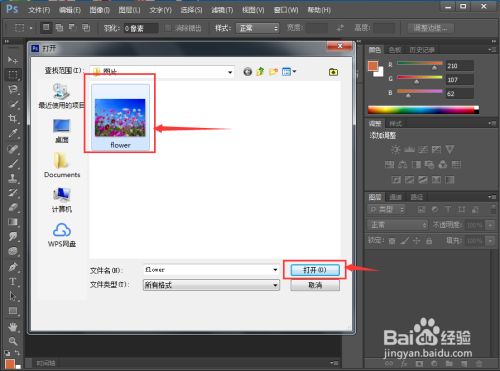Screen dimensions: 500x371
Task: Open the file type format dropdown
Action: coord(211,285)
